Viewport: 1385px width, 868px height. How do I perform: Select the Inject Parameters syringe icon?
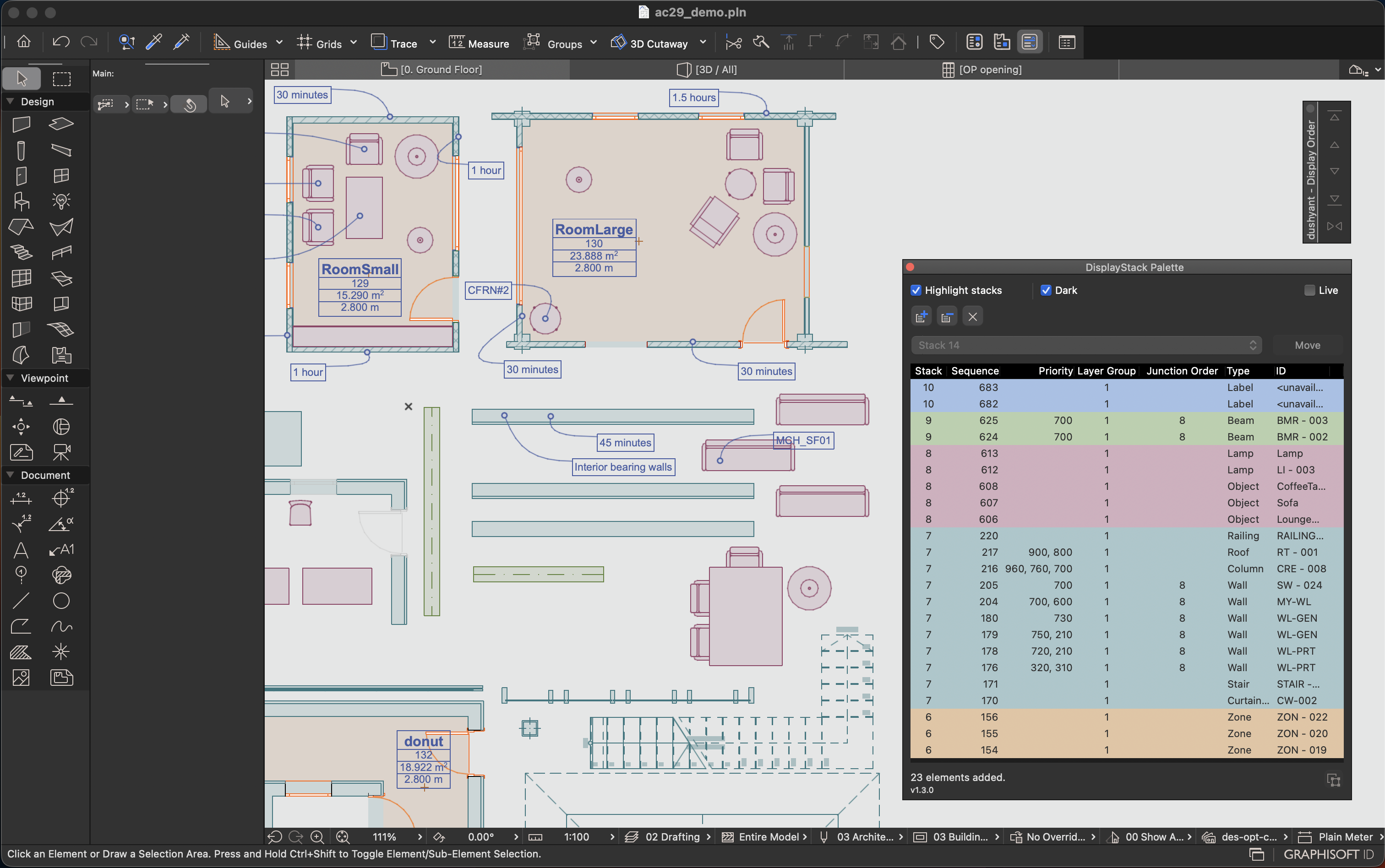(x=181, y=42)
